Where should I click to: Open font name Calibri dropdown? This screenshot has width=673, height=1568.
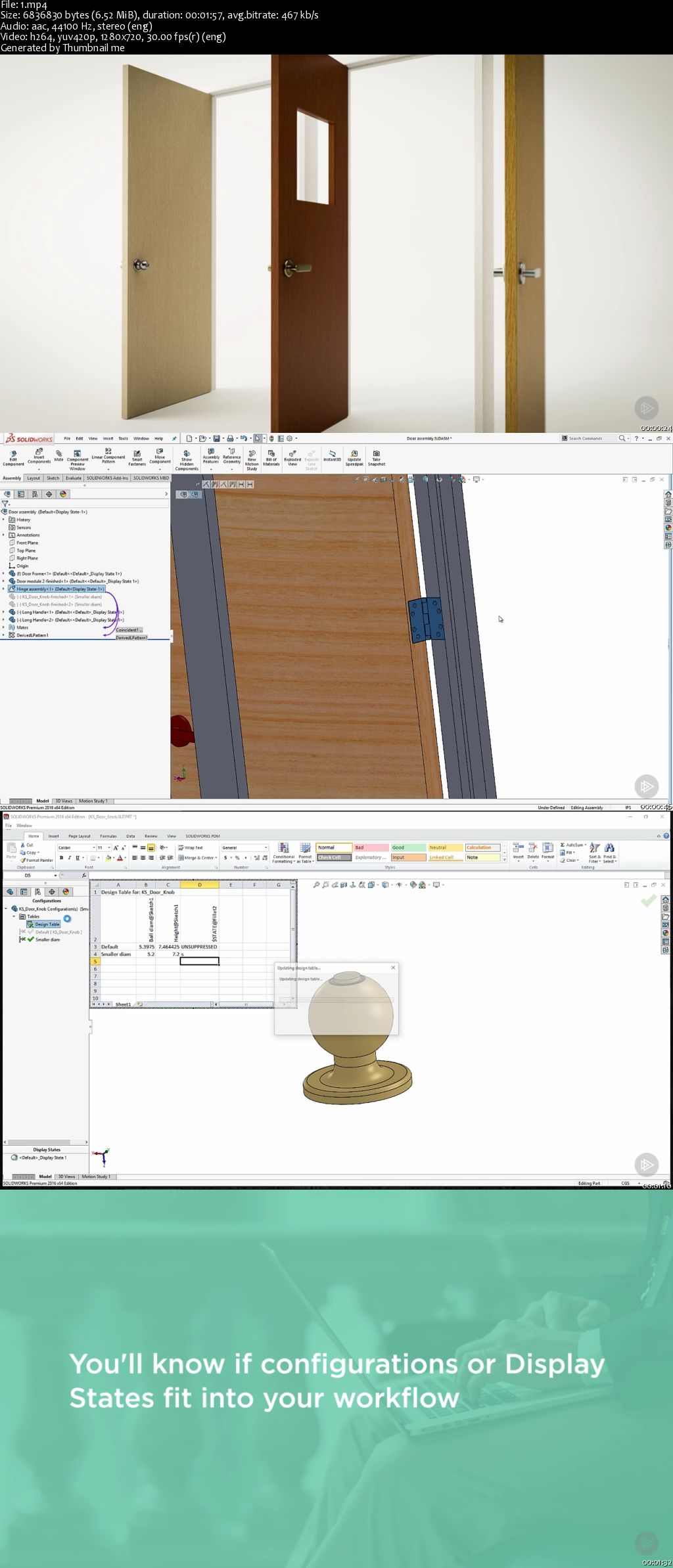[x=94, y=847]
